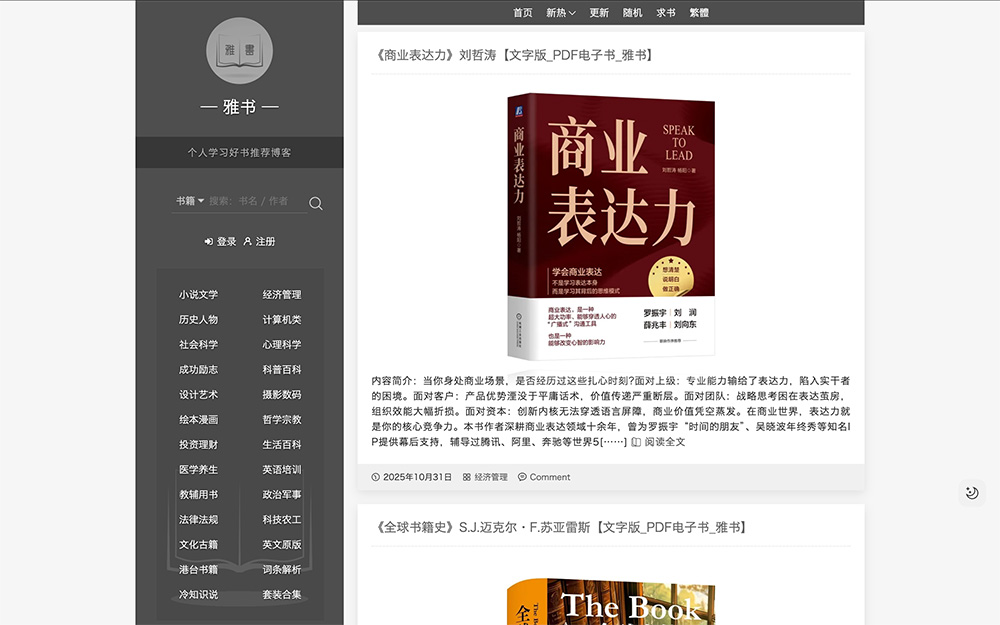
Task: Click the magnifier search icon
Action: (x=315, y=202)
